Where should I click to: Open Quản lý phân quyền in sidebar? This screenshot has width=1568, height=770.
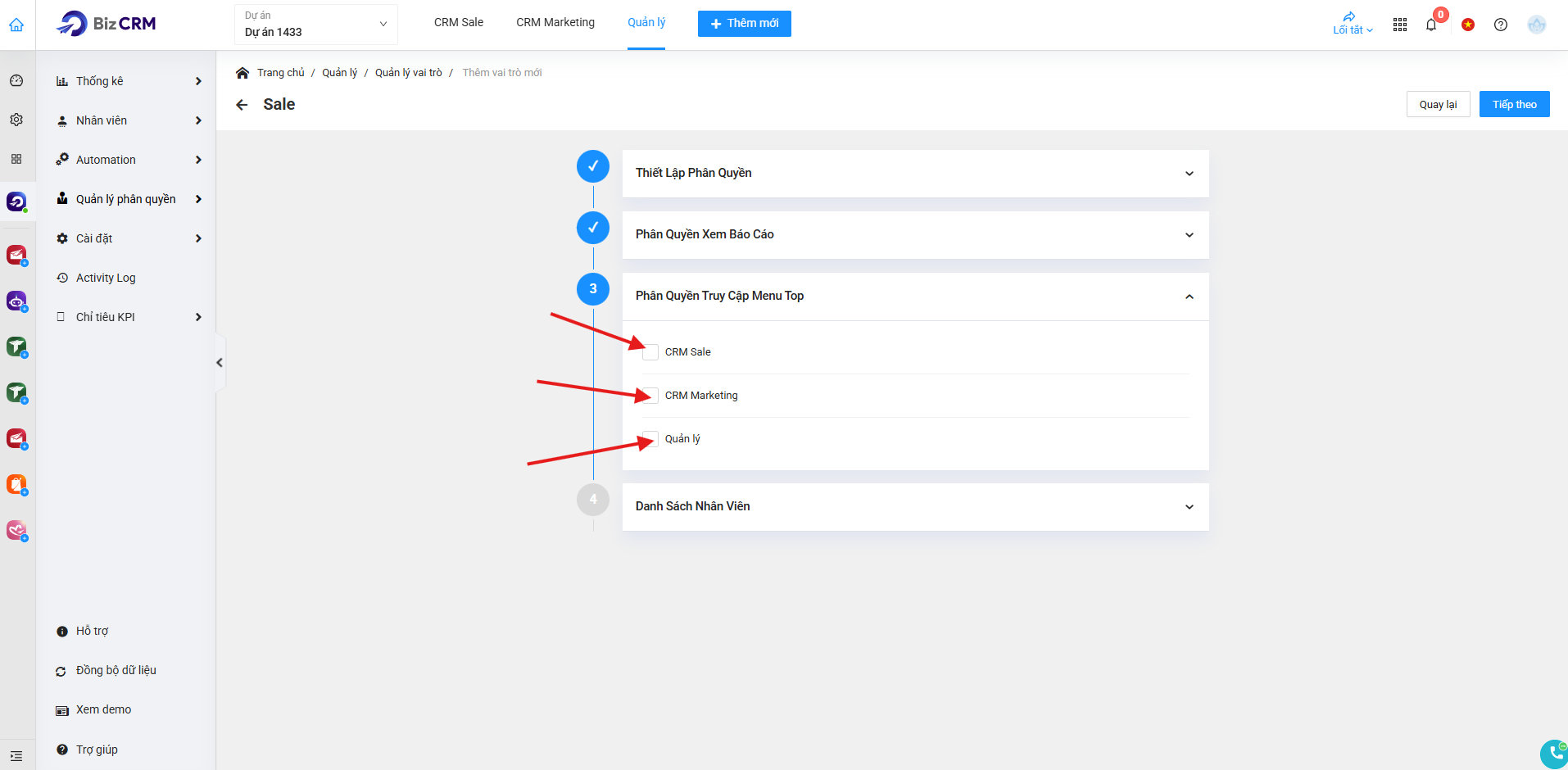pos(127,199)
